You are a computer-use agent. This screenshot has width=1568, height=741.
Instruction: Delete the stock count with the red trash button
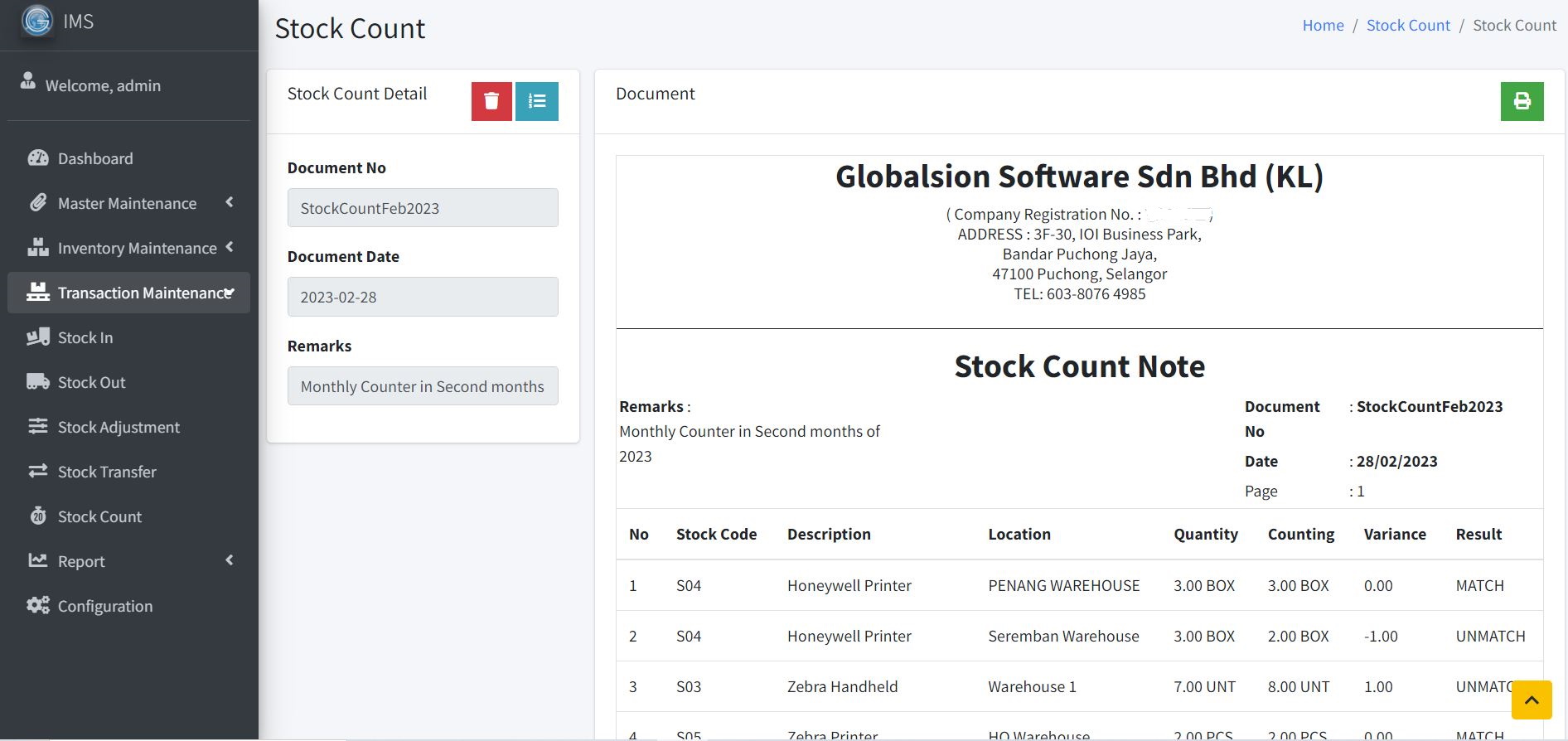click(491, 101)
